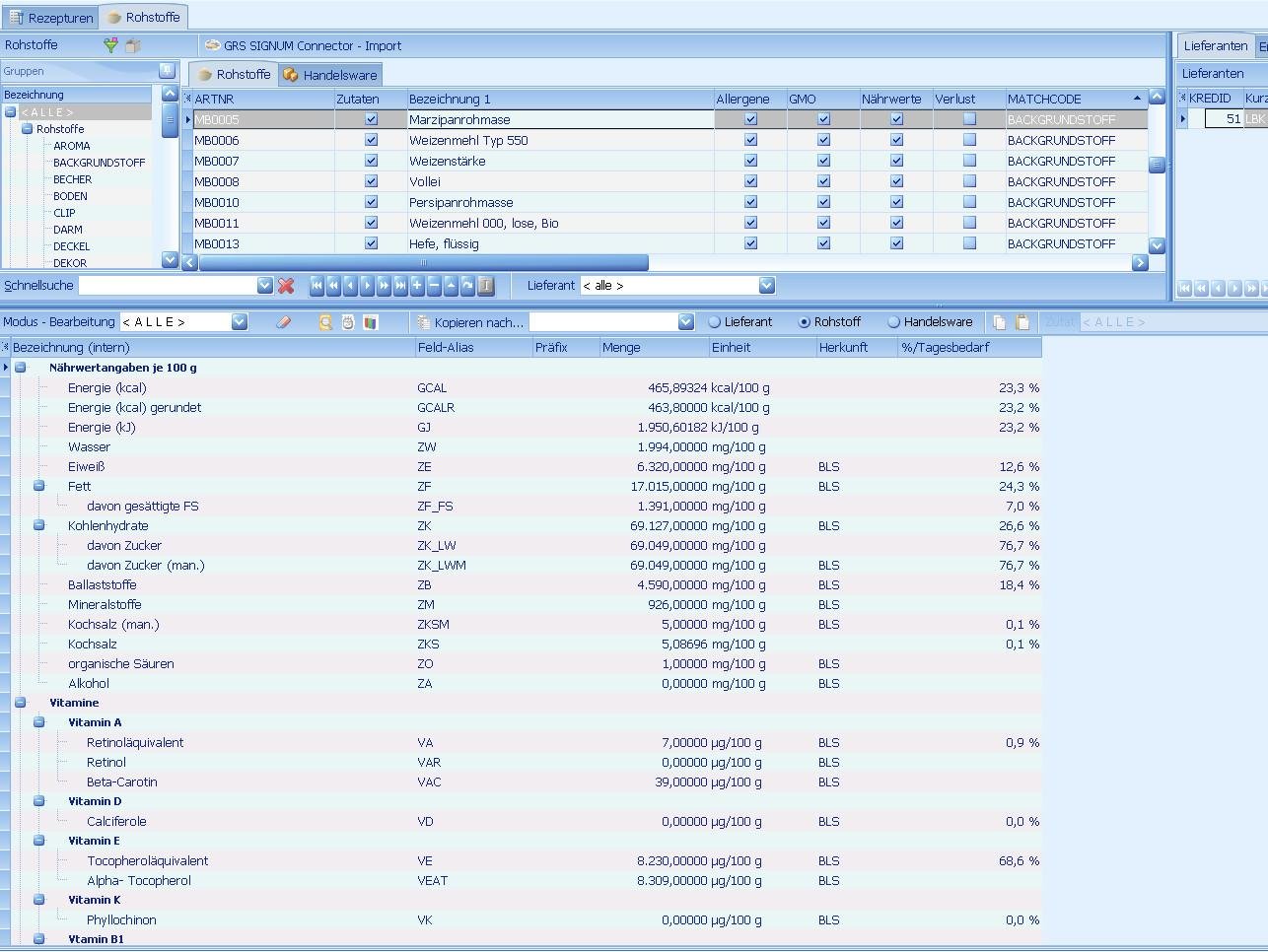Screen dimensions: 1268x952
Task: Click the magnifier search icon in Modus toolbar
Action: click(x=325, y=322)
